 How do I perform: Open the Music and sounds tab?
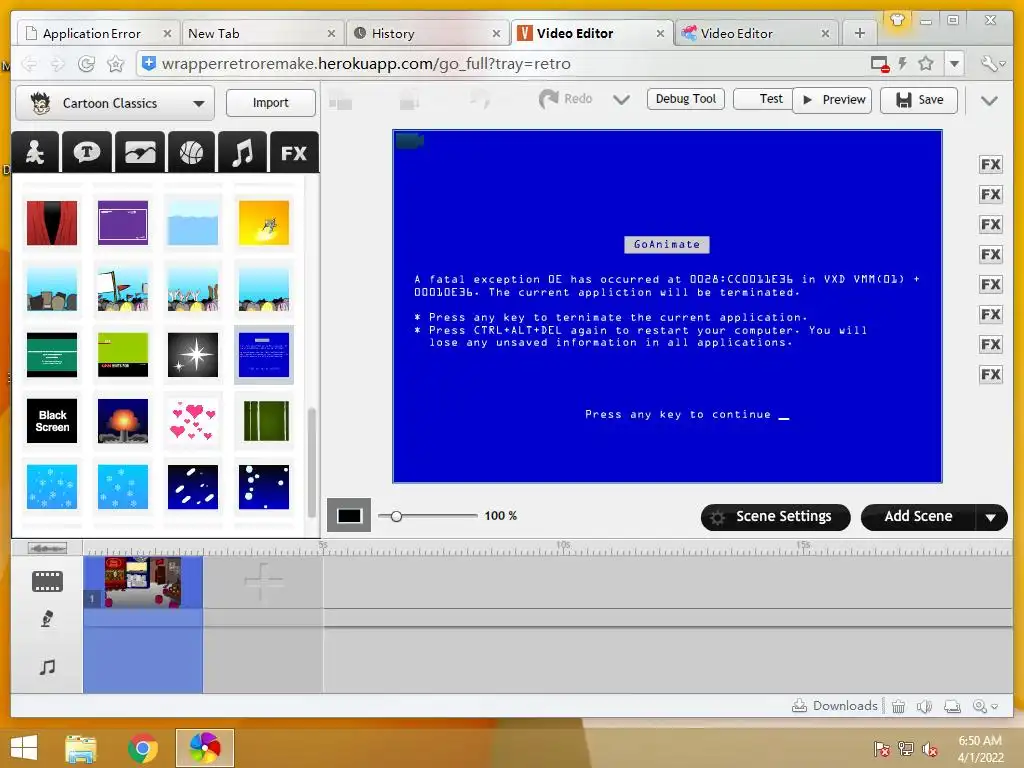click(242, 152)
